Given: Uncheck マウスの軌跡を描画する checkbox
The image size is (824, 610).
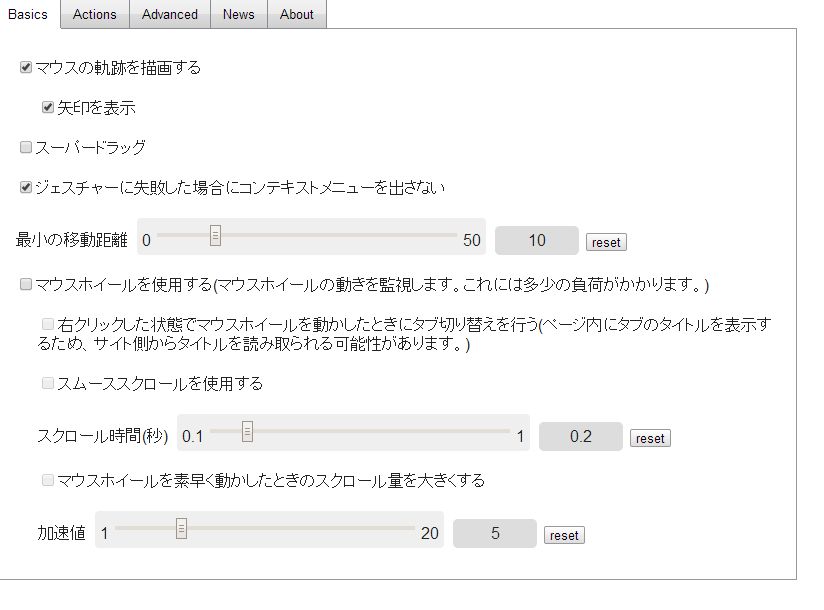Looking at the screenshot, I should coord(26,67).
